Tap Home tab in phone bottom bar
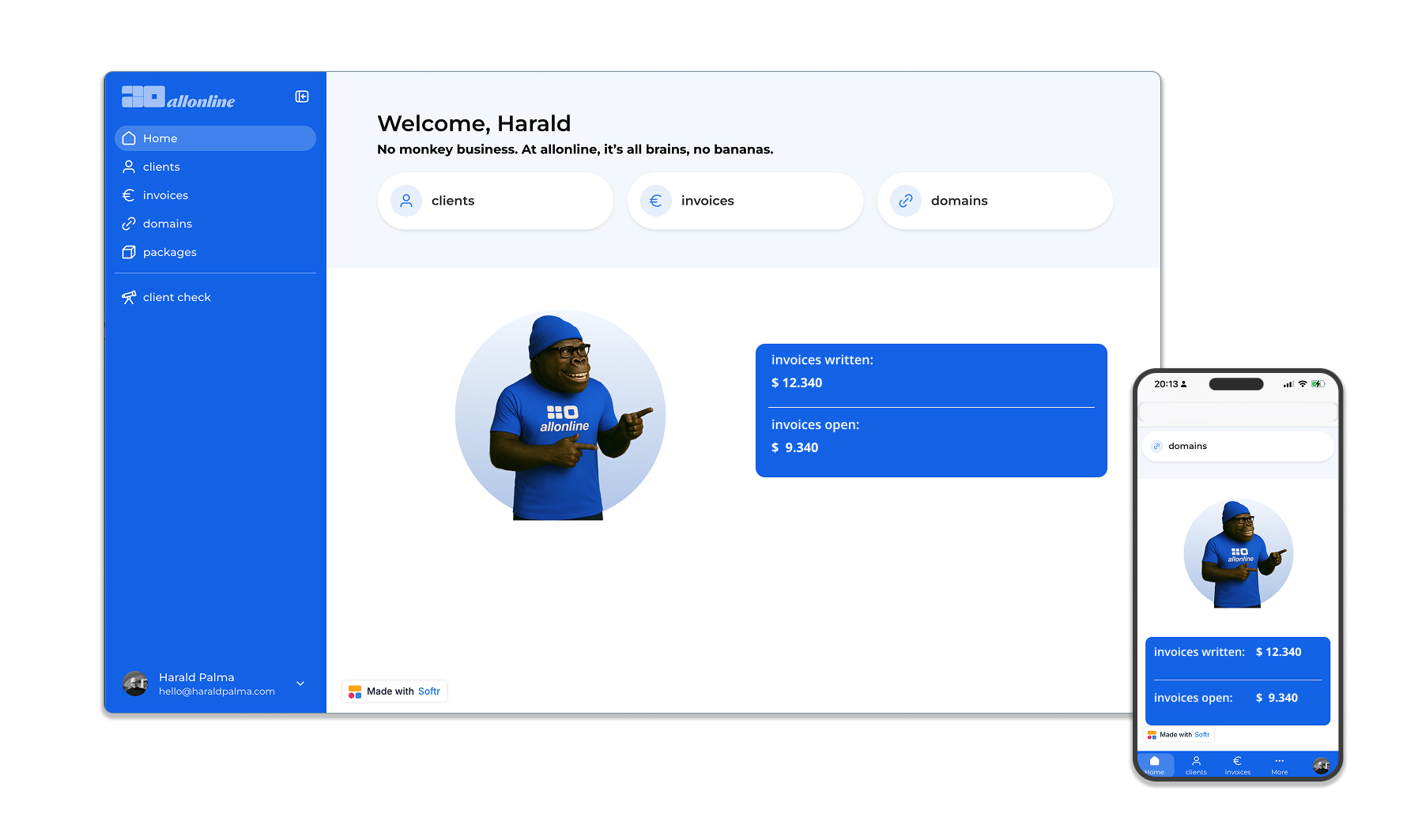1422x840 pixels. tap(1155, 765)
